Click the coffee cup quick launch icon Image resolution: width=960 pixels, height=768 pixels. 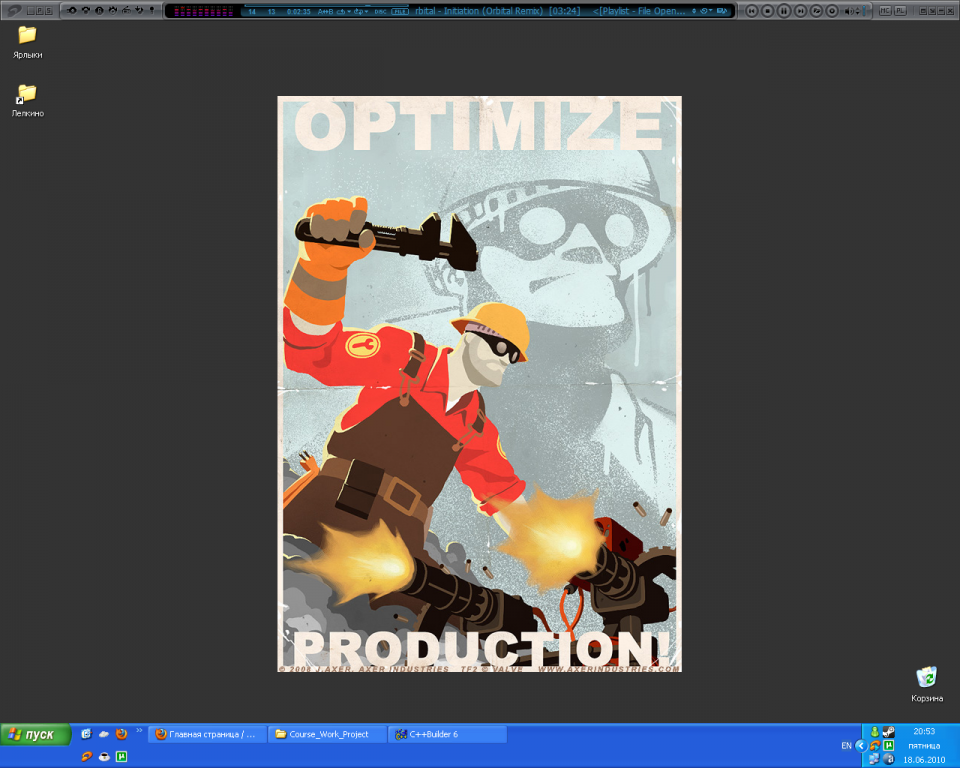point(104,756)
